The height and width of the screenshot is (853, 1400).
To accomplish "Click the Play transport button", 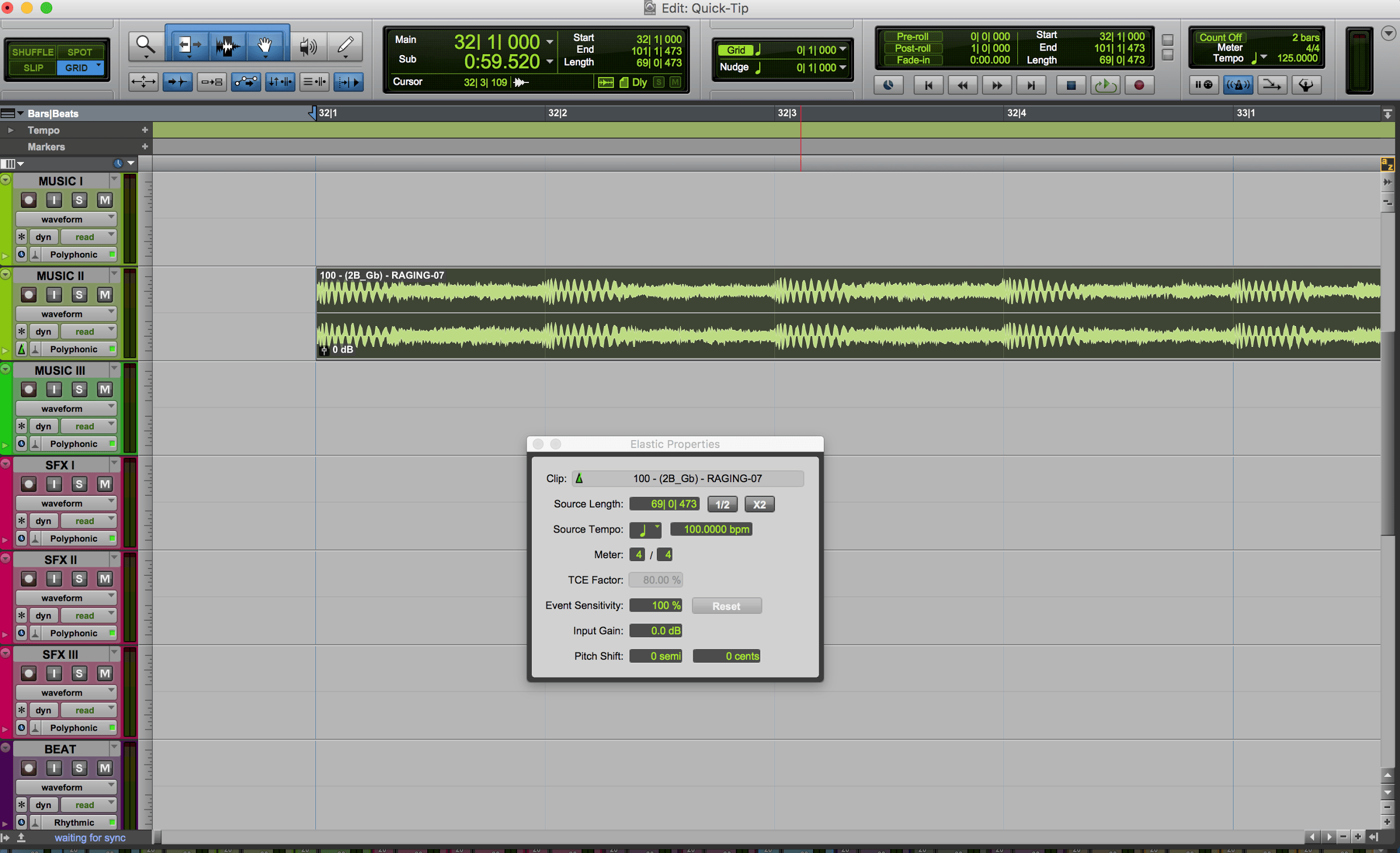I will 1105,85.
